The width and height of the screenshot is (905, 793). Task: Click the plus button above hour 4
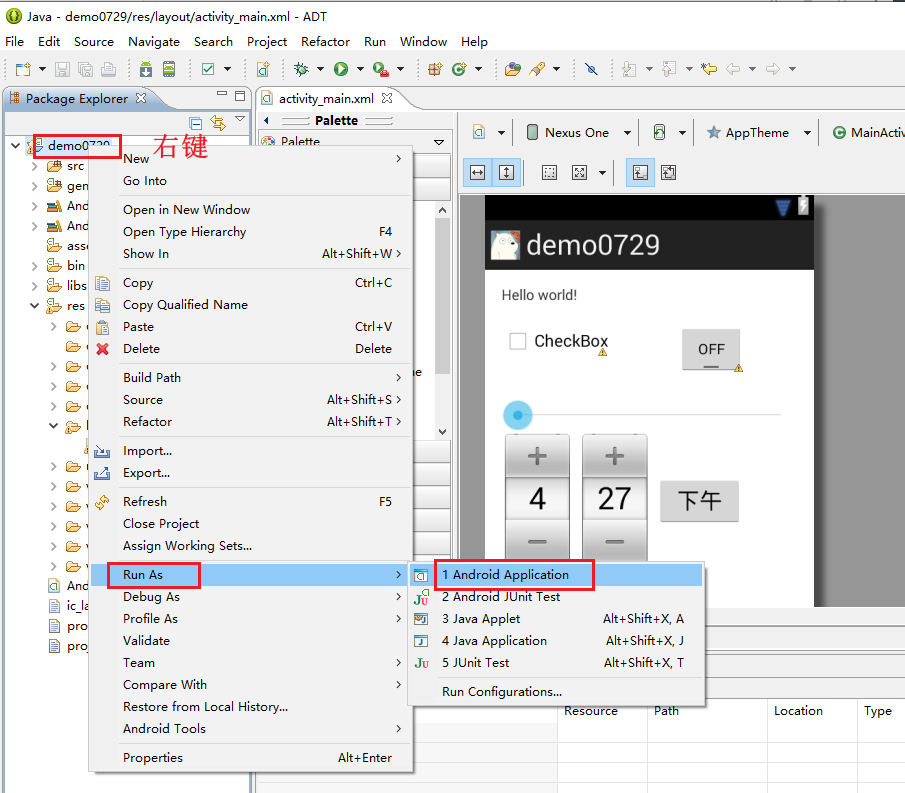point(537,457)
